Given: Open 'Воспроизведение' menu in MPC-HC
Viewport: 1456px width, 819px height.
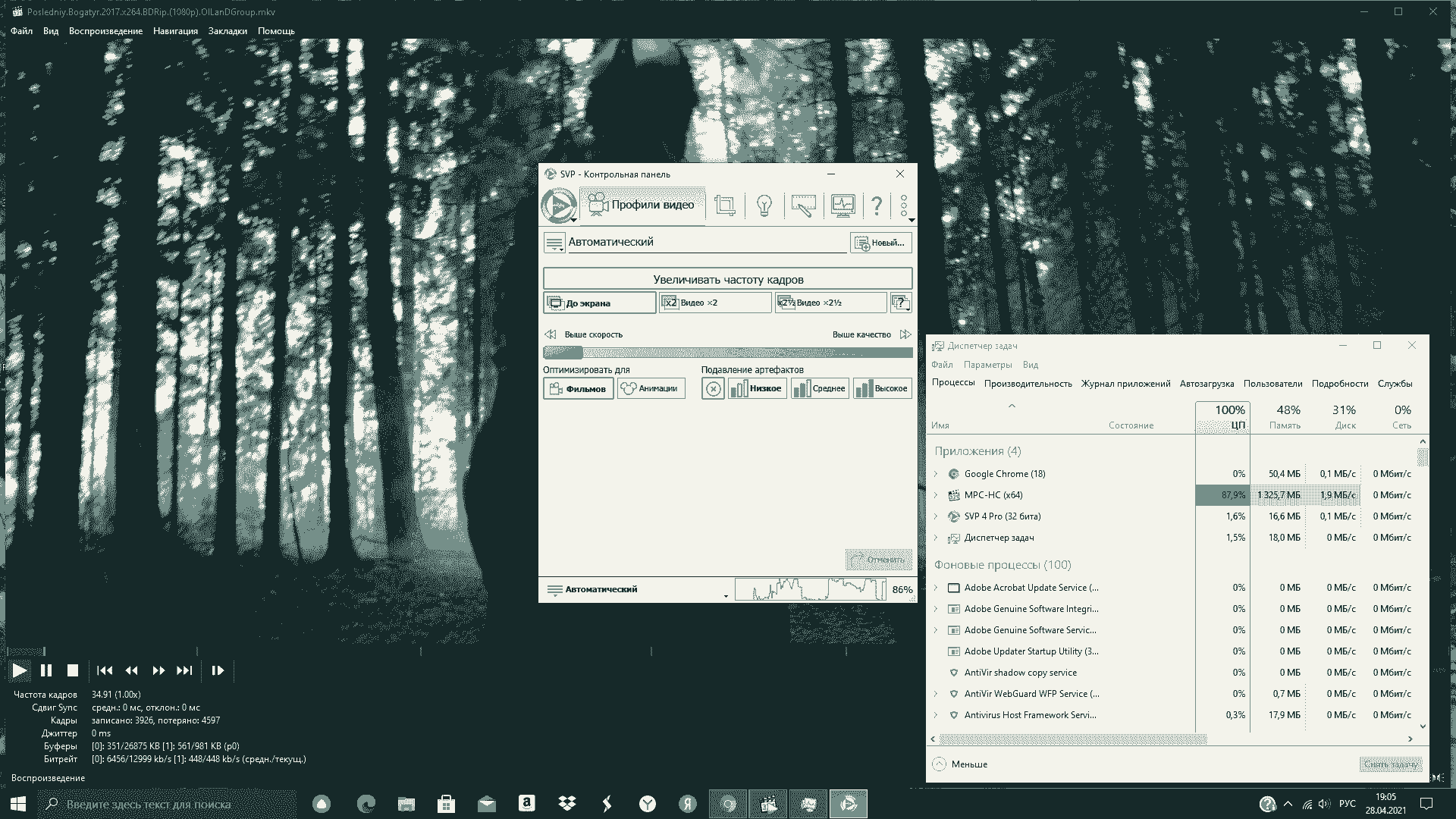Looking at the screenshot, I should [x=105, y=31].
